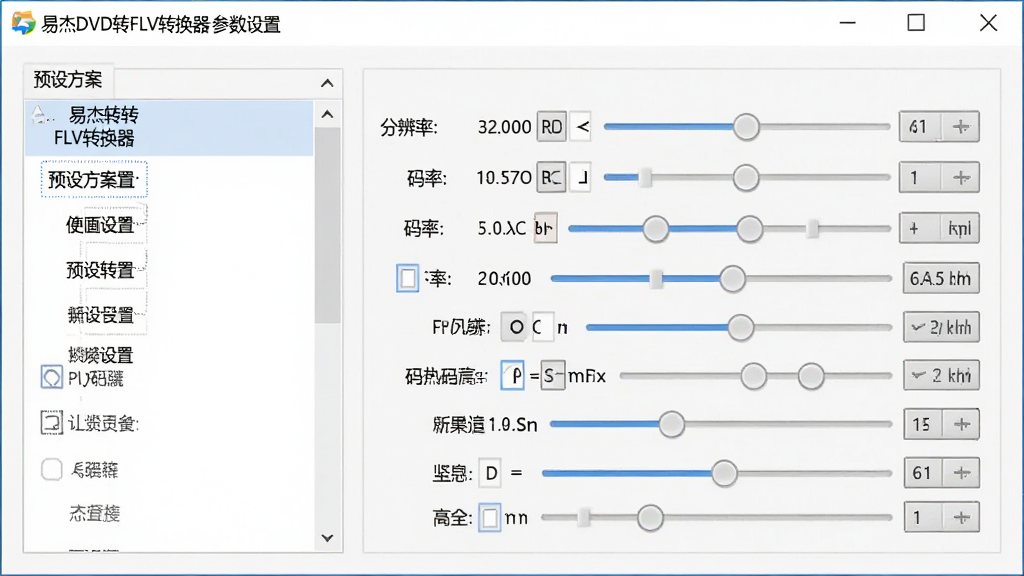Click the plus icon in the 坚息 row

pyautogui.click(x=961, y=473)
